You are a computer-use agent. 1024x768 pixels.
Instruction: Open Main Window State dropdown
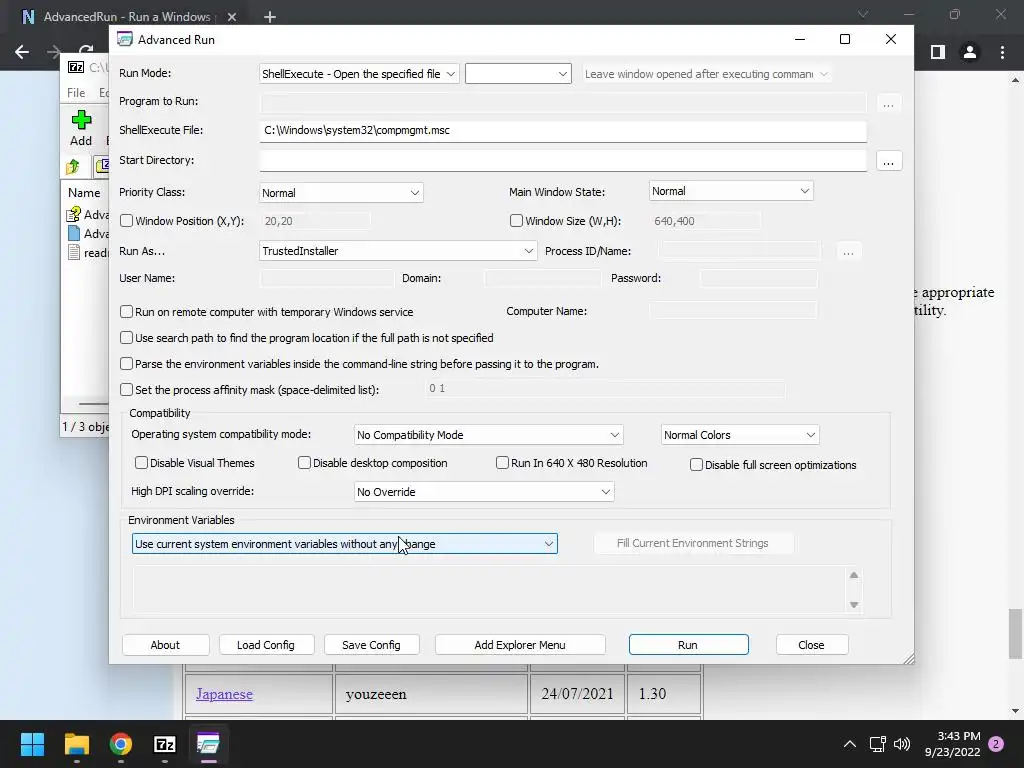coord(731,191)
